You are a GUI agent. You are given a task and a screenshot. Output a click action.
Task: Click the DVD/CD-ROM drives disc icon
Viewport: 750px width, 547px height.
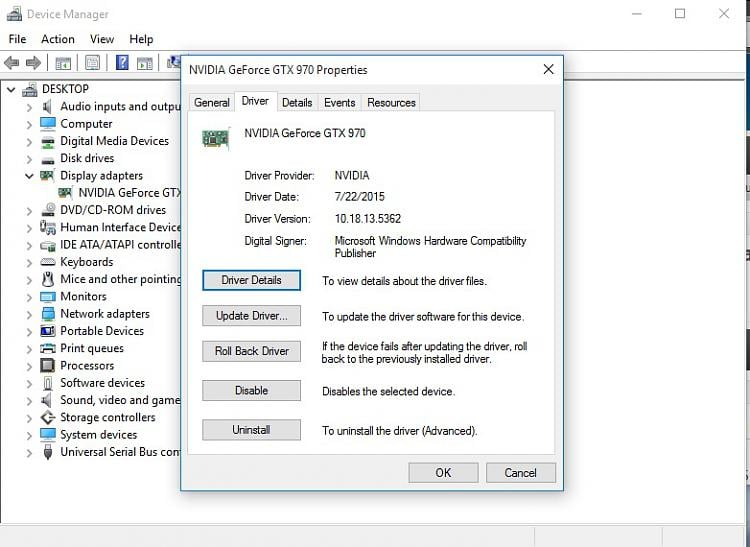pyautogui.click(x=48, y=210)
